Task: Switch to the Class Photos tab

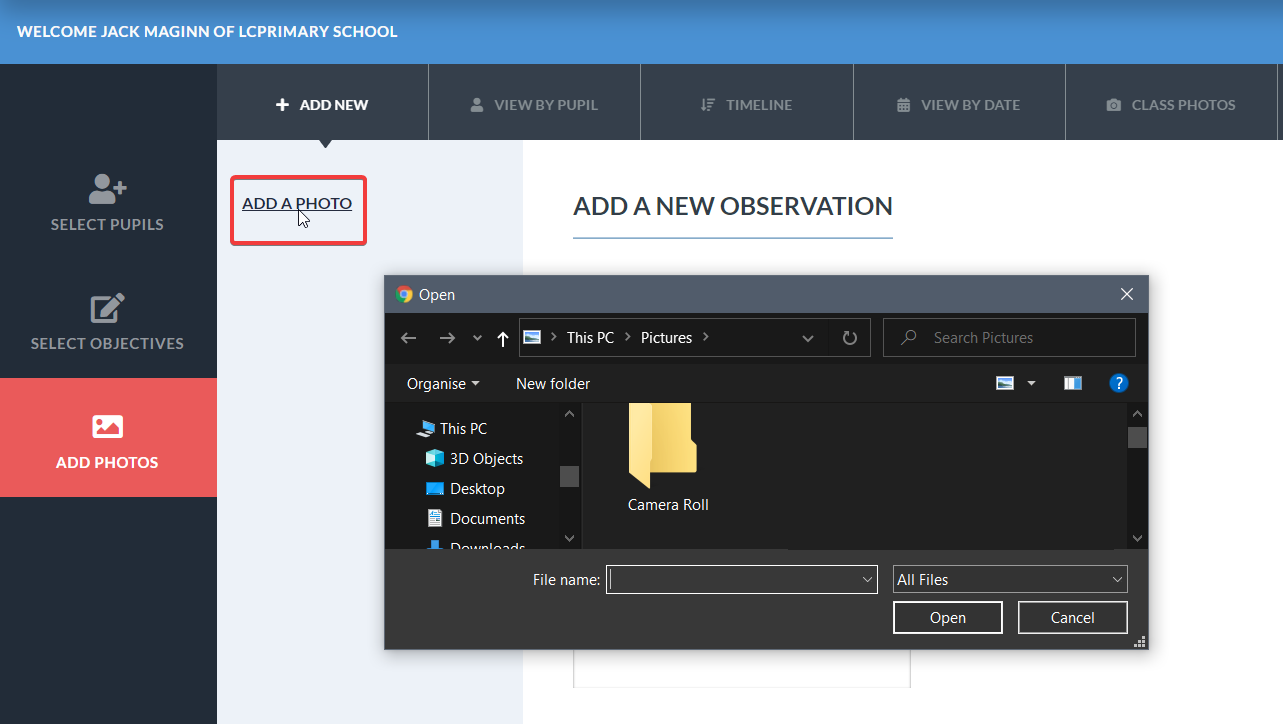Action: click(1171, 104)
